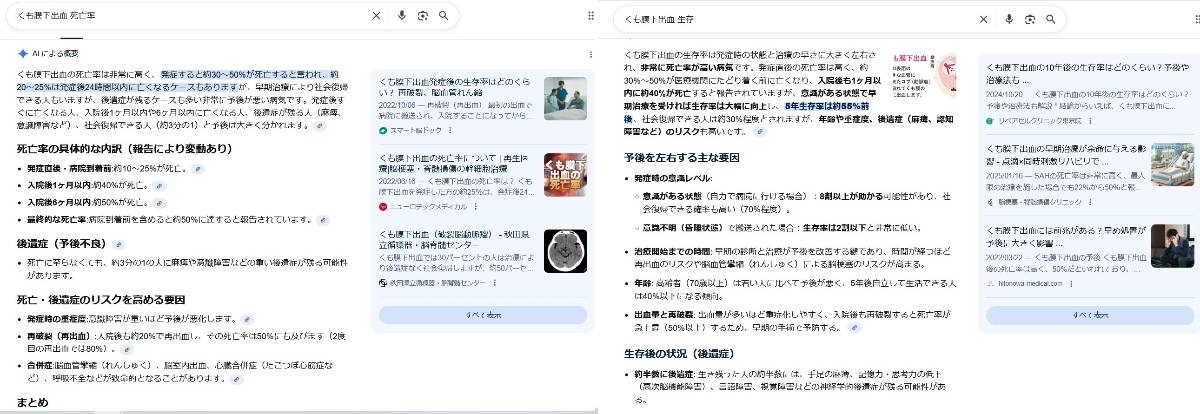Start voice search in right search bar
This screenshot has width=1200, height=414.
tap(1009, 19)
